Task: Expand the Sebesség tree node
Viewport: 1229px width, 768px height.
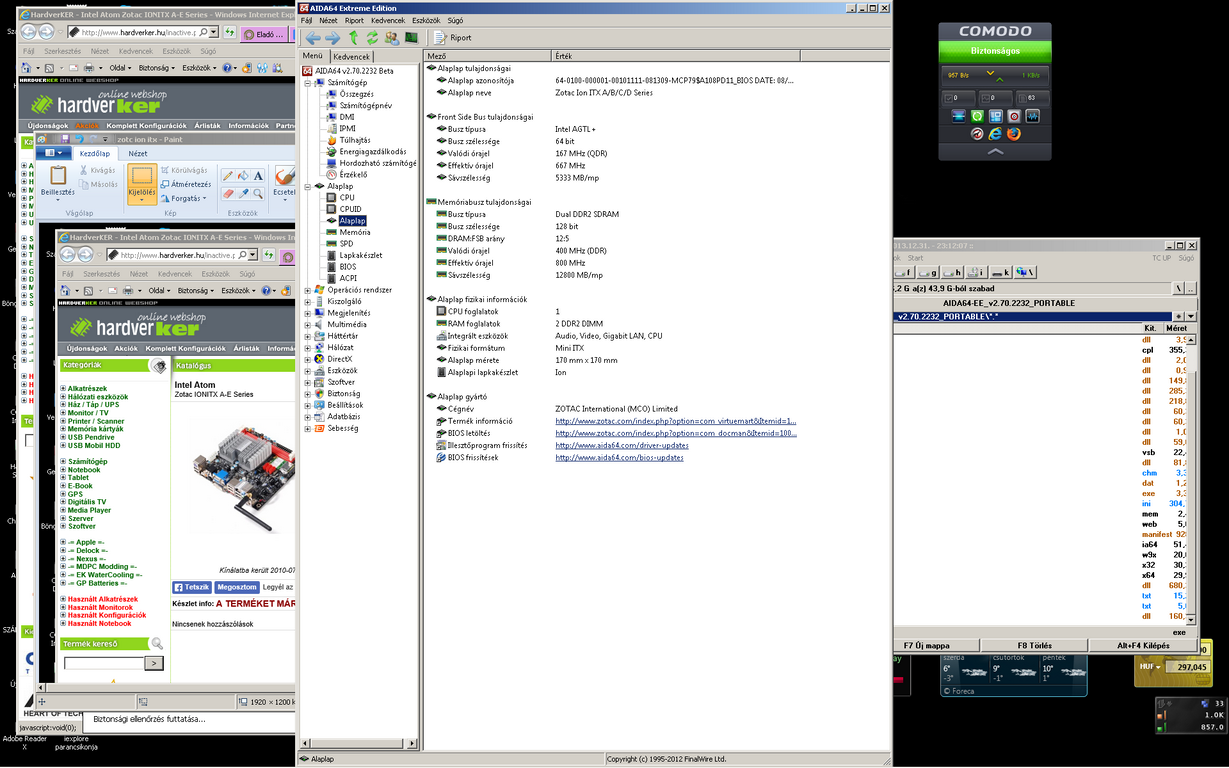Action: [308, 428]
